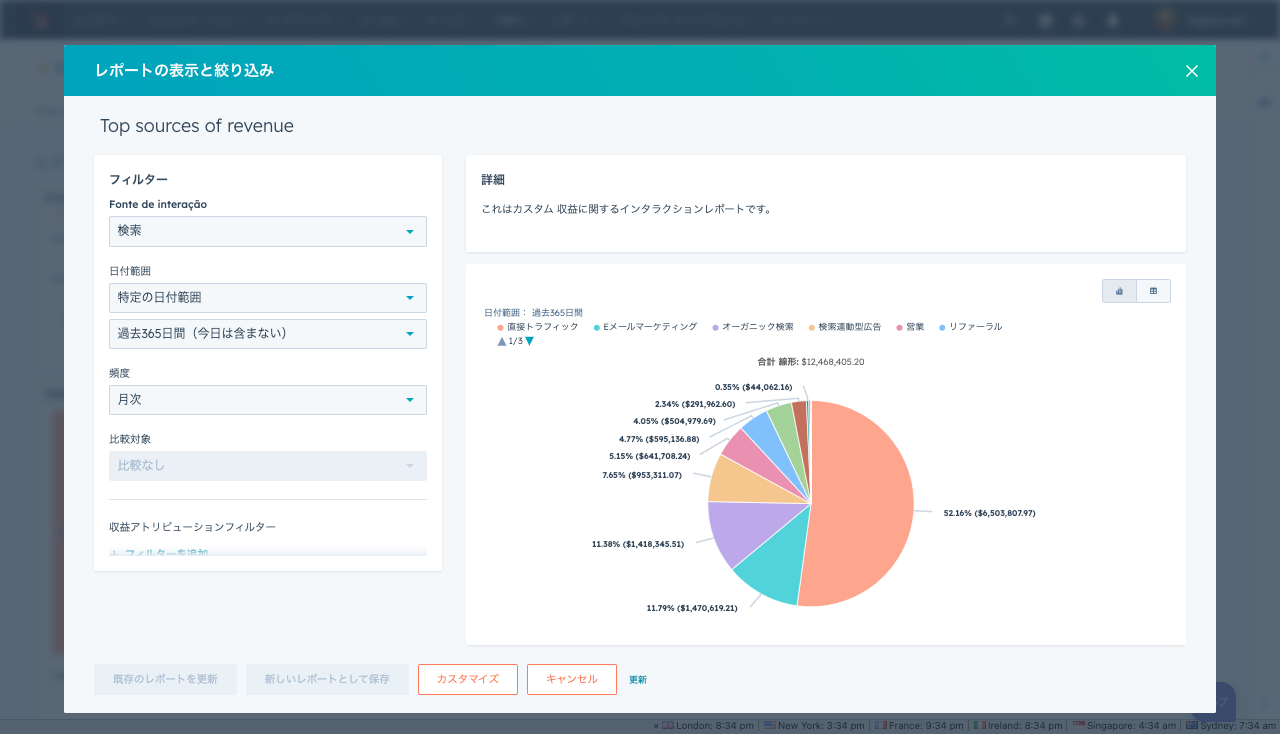Switch to the chart view icon
Image resolution: width=1280 pixels, height=734 pixels.
point(1119,291)
